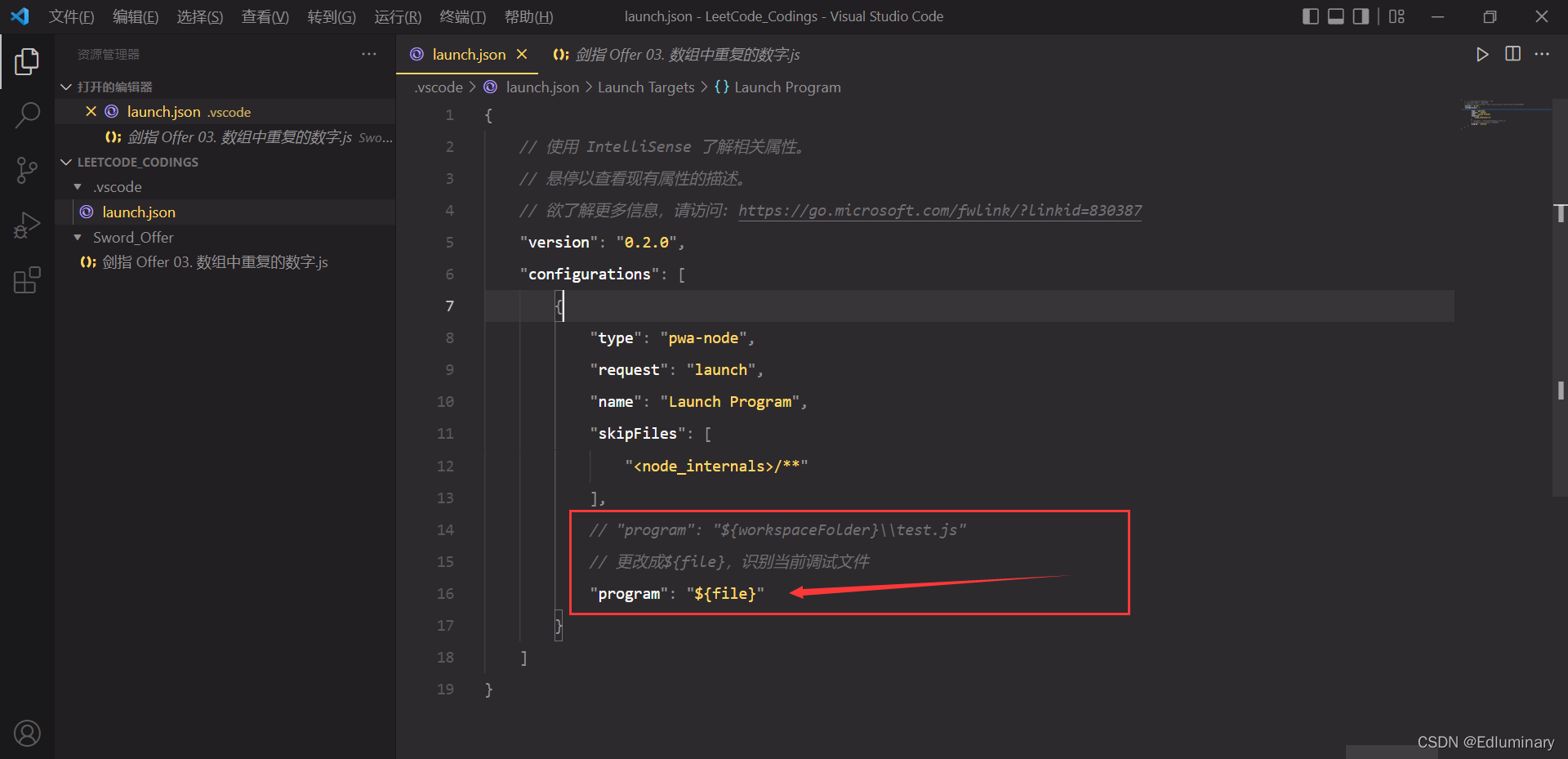1568x759 pixels.
Task: Select 剑指 Offer 03 in open editors
Action: point(225,137)
